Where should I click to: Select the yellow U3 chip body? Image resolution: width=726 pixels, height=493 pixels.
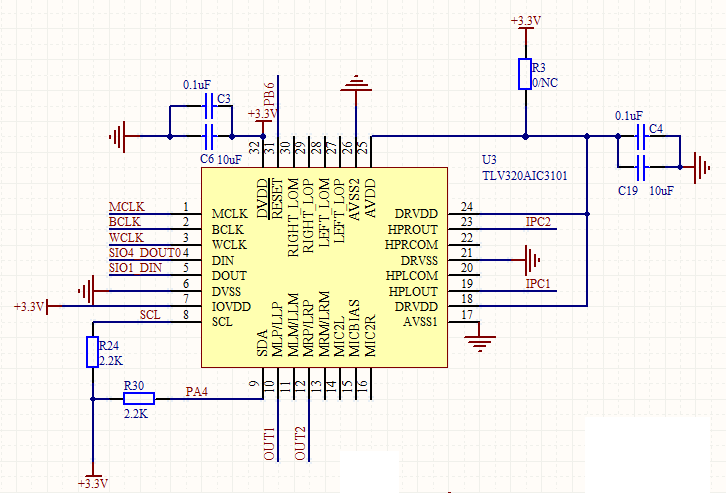pyautogui.click(x=325, y=268)
